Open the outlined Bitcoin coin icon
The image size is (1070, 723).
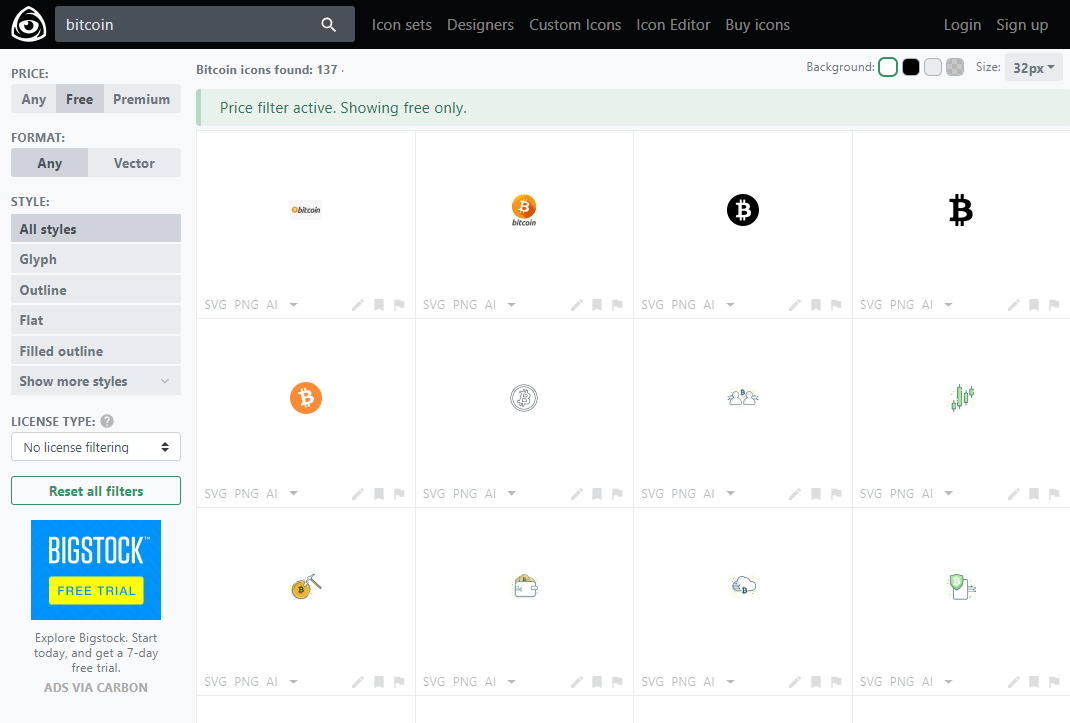[524, 398]
